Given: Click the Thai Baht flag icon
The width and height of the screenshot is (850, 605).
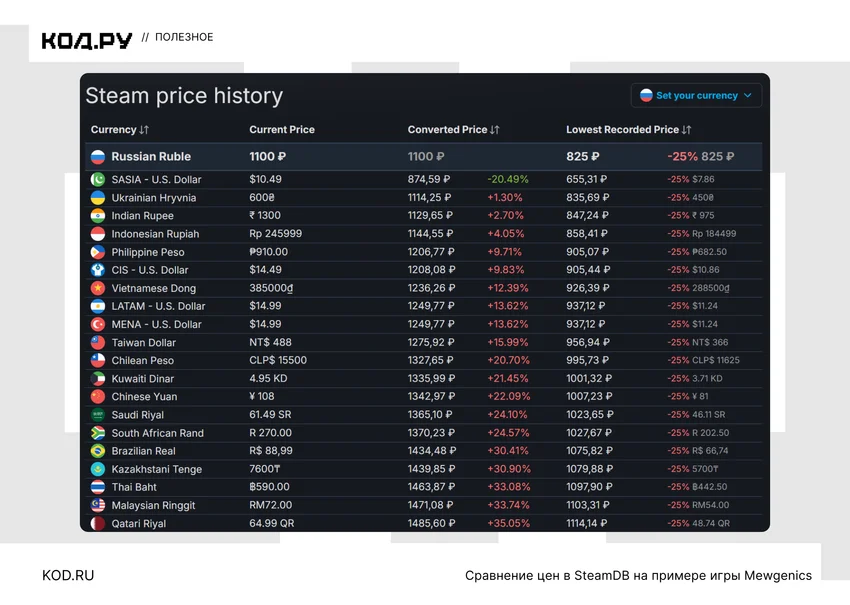Looking at the screenshot, I should pos(98,487).
